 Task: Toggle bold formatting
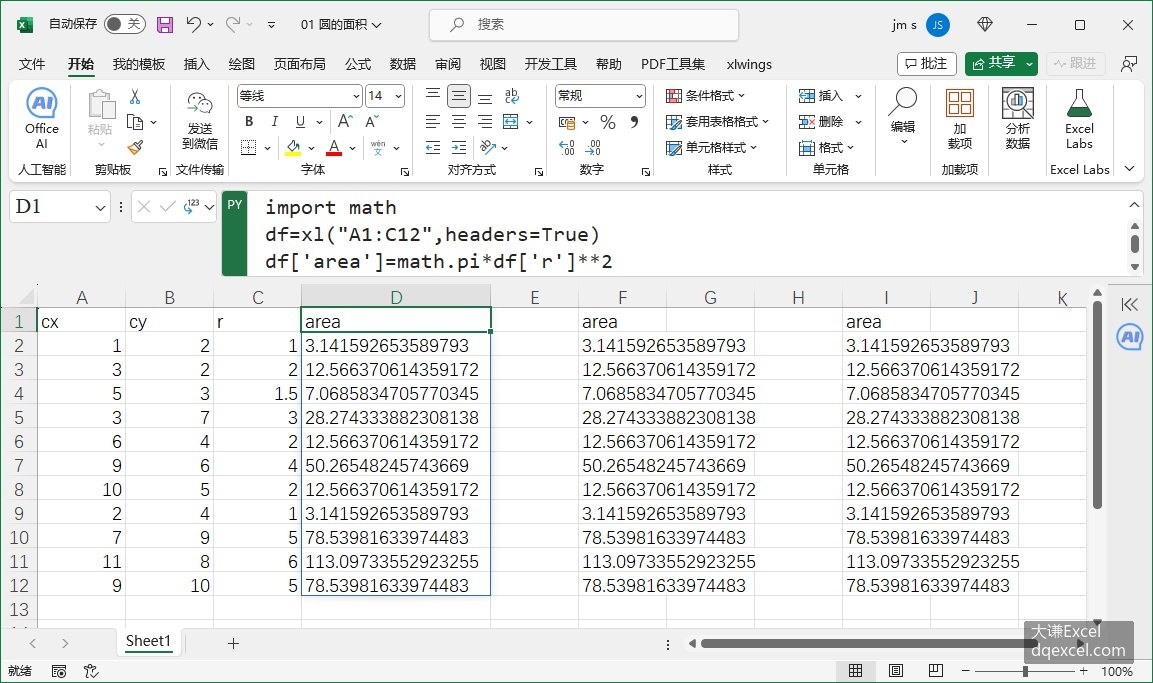point(249,121)
